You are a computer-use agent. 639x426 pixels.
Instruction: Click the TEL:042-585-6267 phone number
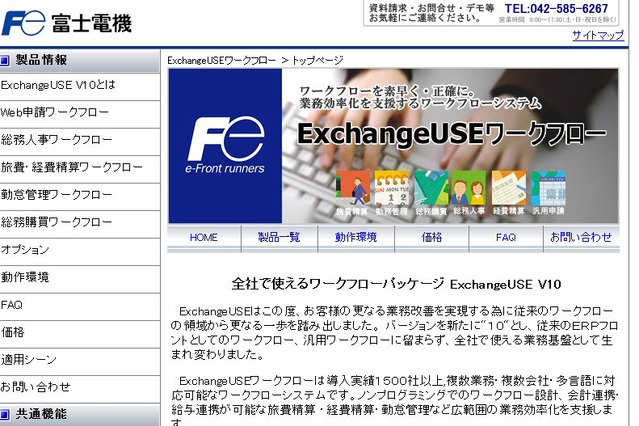coord(556,9)
